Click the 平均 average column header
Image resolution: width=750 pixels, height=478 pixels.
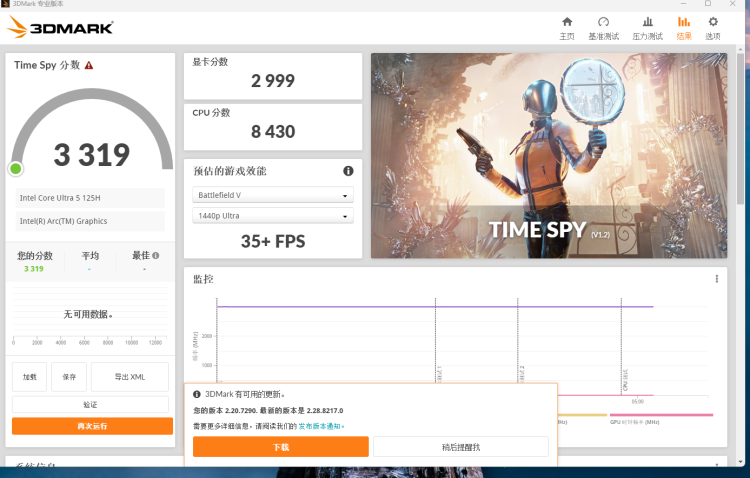click(x=90, y=256)
